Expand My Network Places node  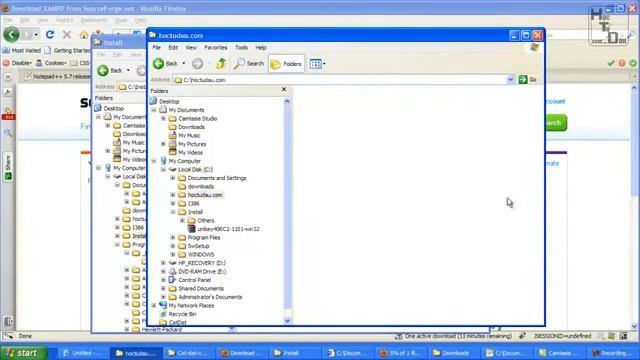click(154, 305)
